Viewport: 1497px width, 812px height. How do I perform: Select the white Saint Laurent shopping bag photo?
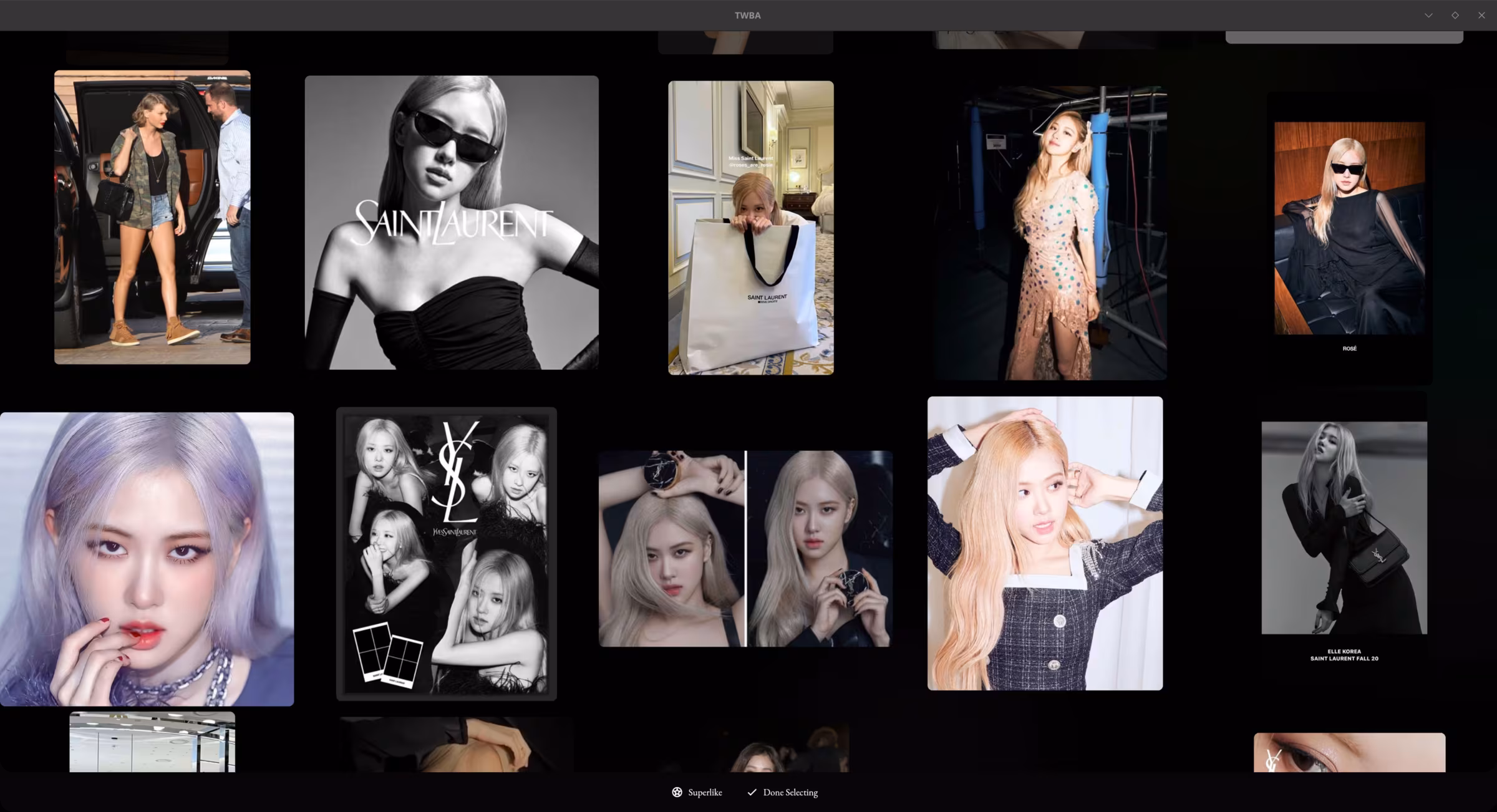coord(751,228)
